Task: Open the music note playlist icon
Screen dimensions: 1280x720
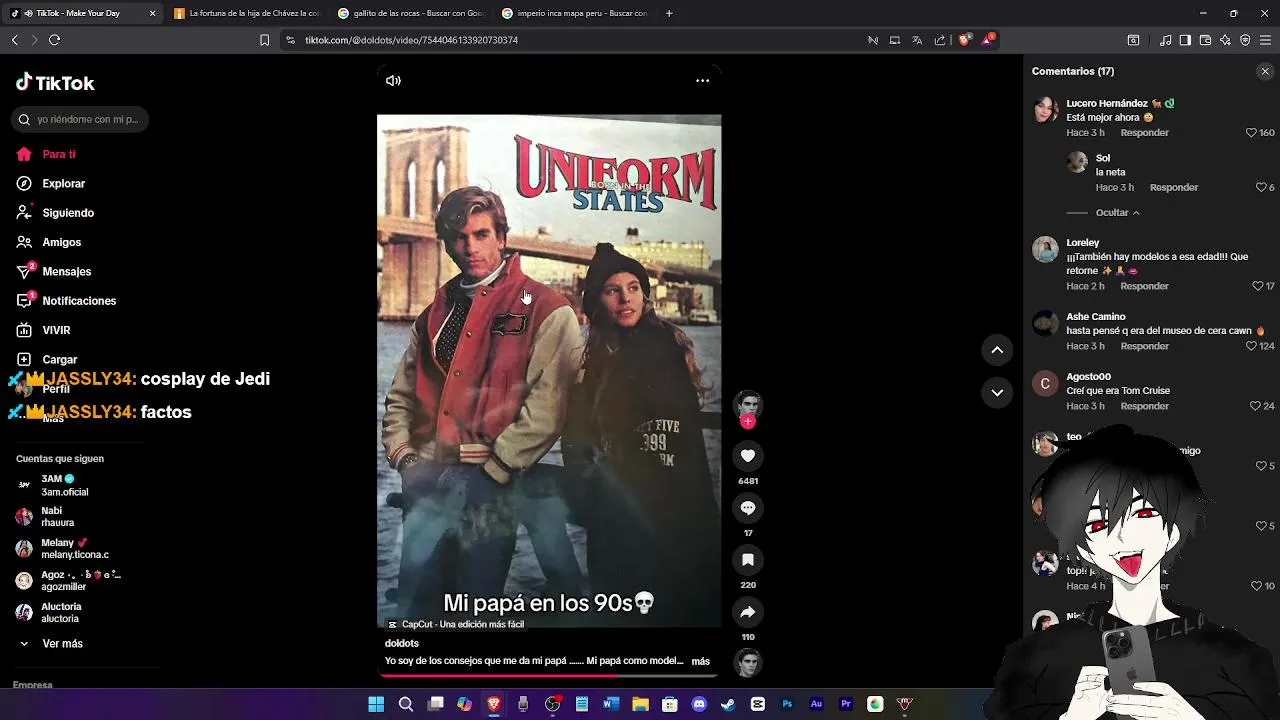Action: 1165,40
